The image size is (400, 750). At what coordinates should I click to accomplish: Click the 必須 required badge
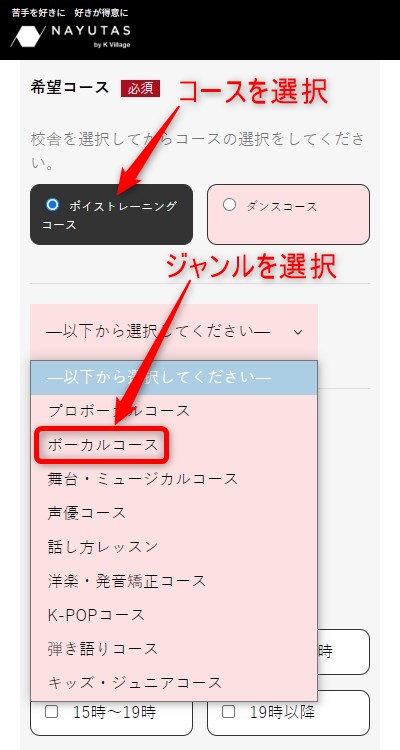click(x=140, y=88)
